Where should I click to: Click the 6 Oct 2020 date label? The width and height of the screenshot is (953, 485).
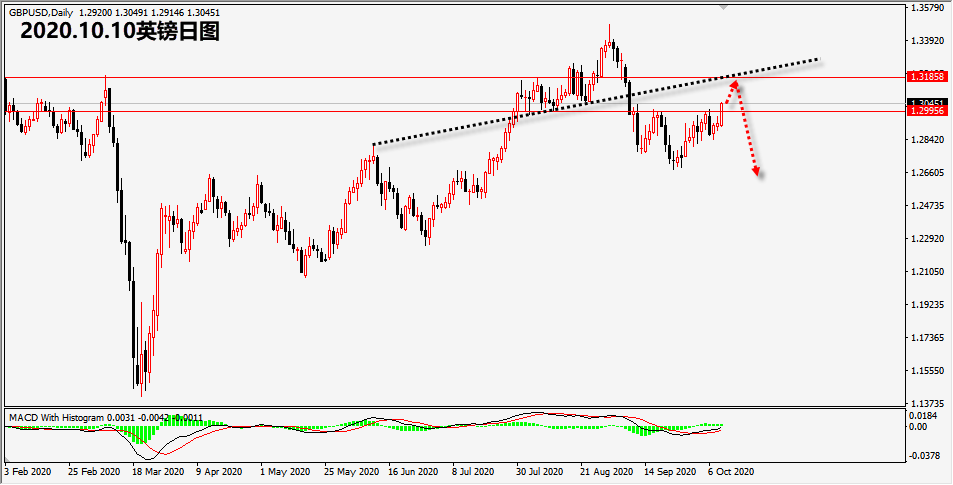[x=731, y=472]
